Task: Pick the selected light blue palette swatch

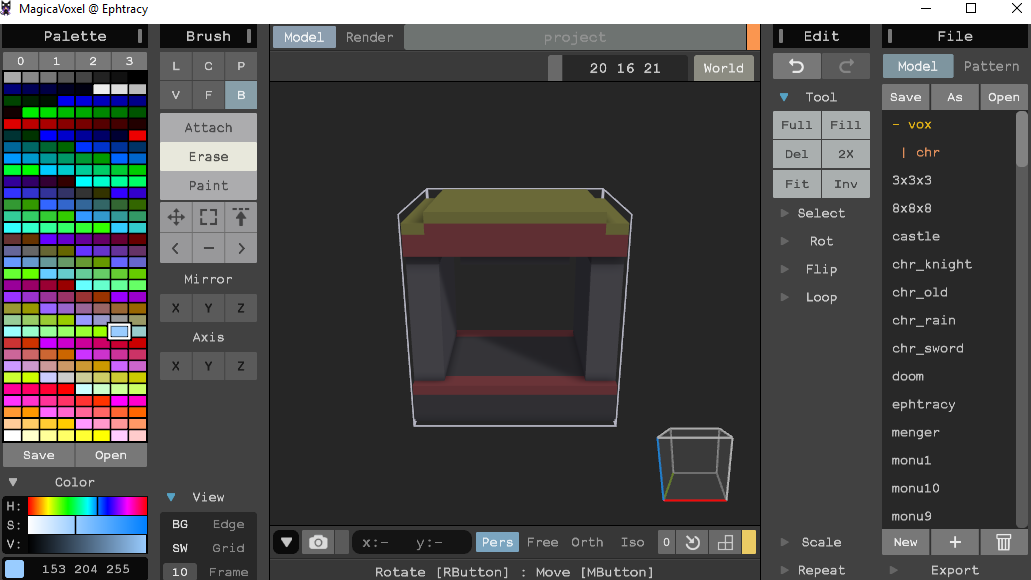Action: 119,331
